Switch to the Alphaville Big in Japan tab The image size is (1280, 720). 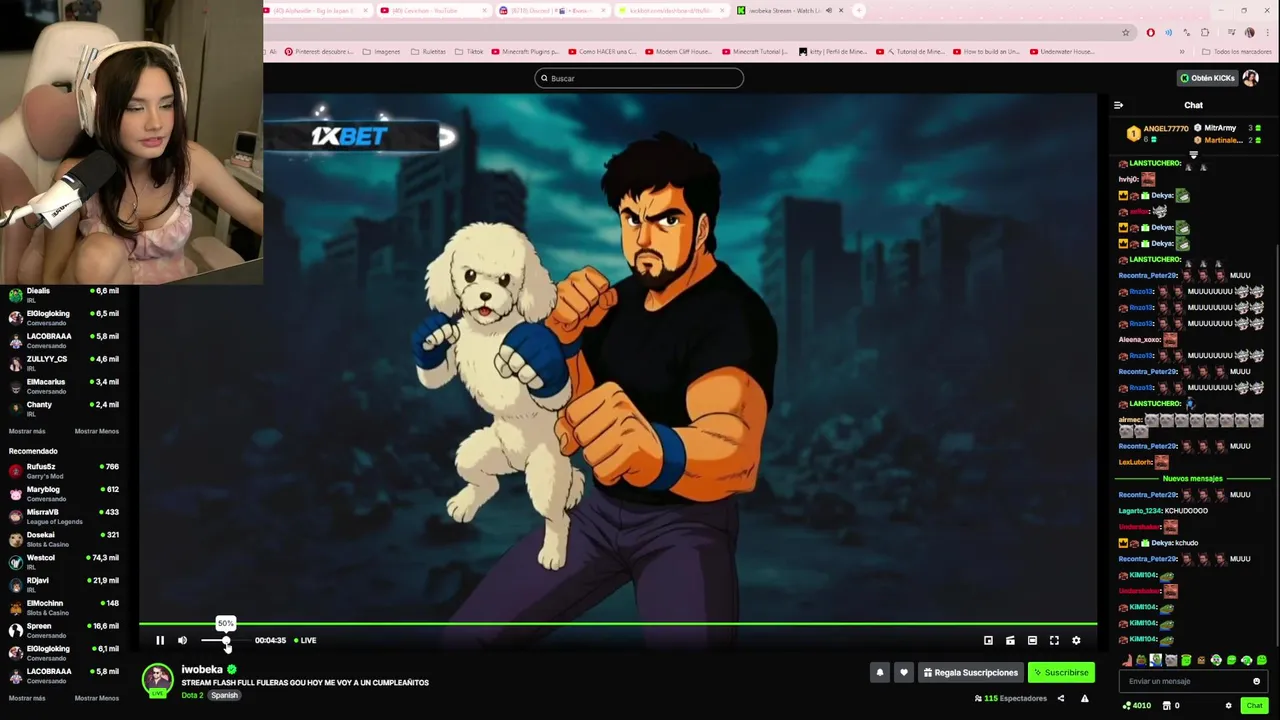tap(317, 10)
